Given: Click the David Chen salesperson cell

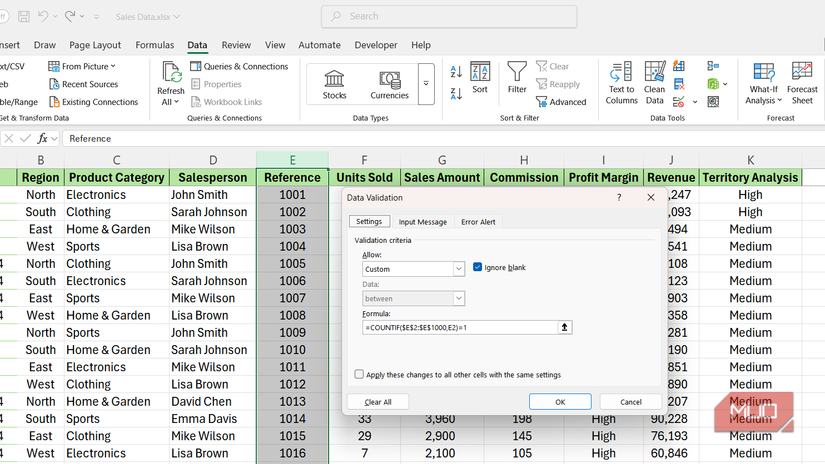Looking at the screenshot, I should point(212,401).
